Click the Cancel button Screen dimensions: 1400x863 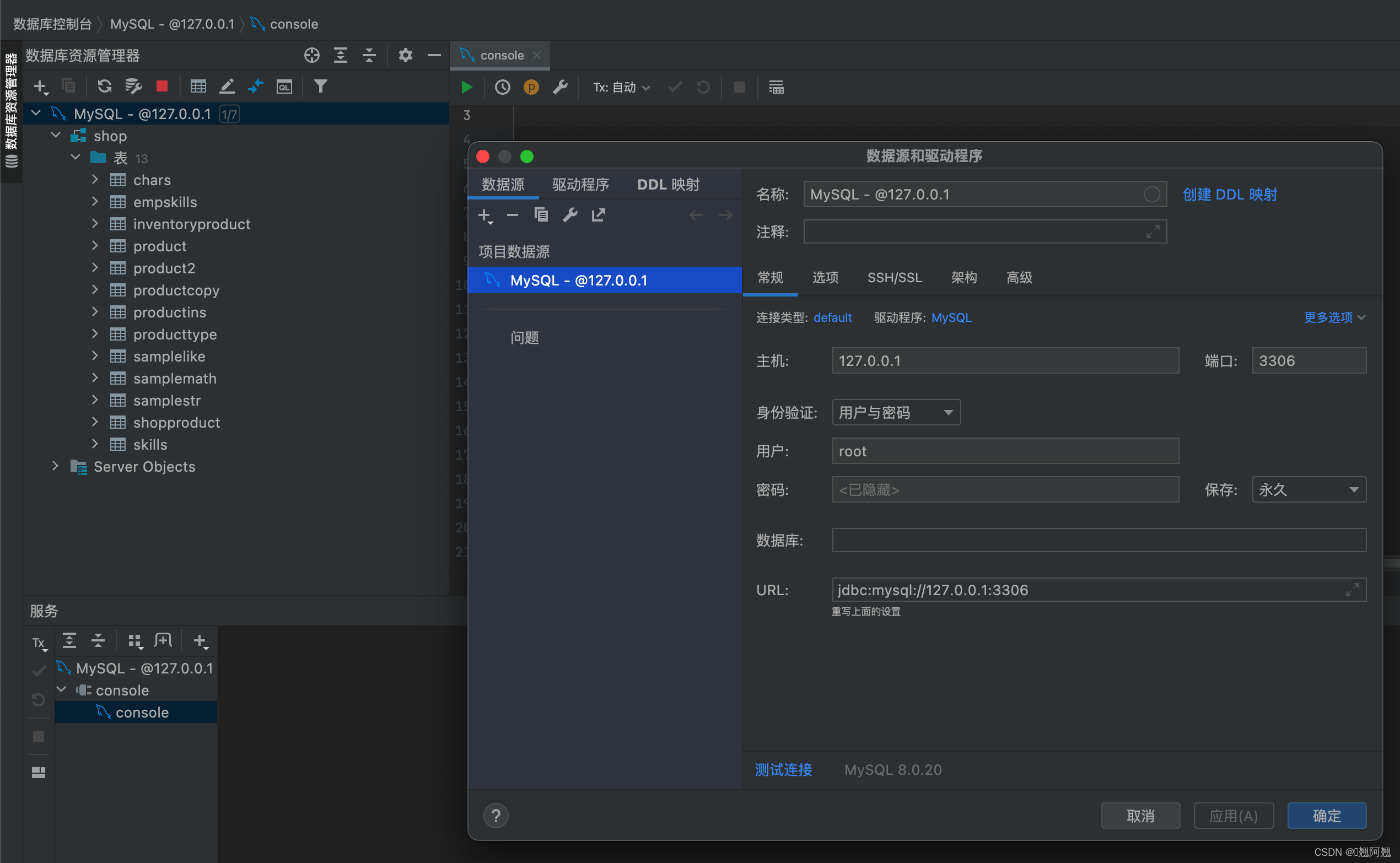tap(1140, 816)
